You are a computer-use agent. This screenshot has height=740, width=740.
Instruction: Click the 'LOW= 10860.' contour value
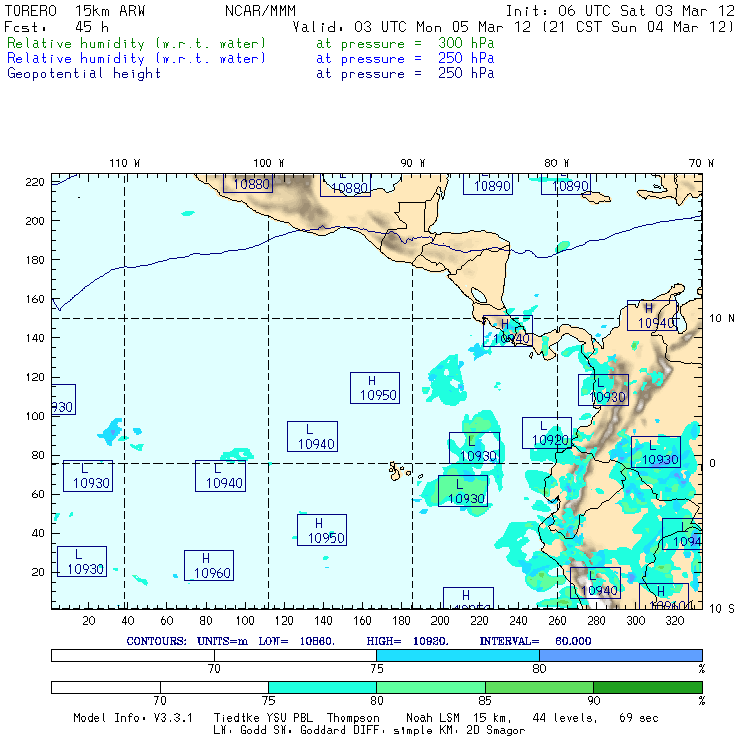296,641
